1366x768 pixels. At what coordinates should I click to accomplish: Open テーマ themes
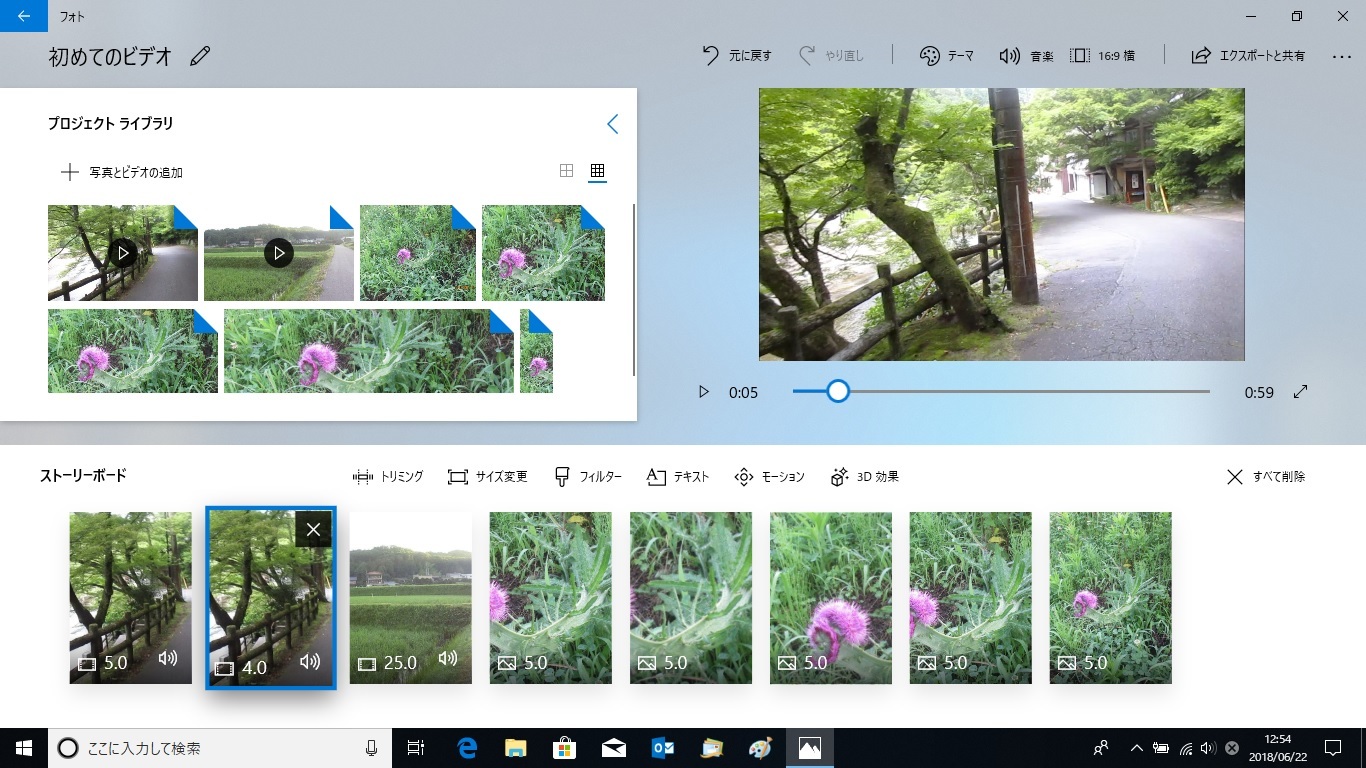coord(946,56)
